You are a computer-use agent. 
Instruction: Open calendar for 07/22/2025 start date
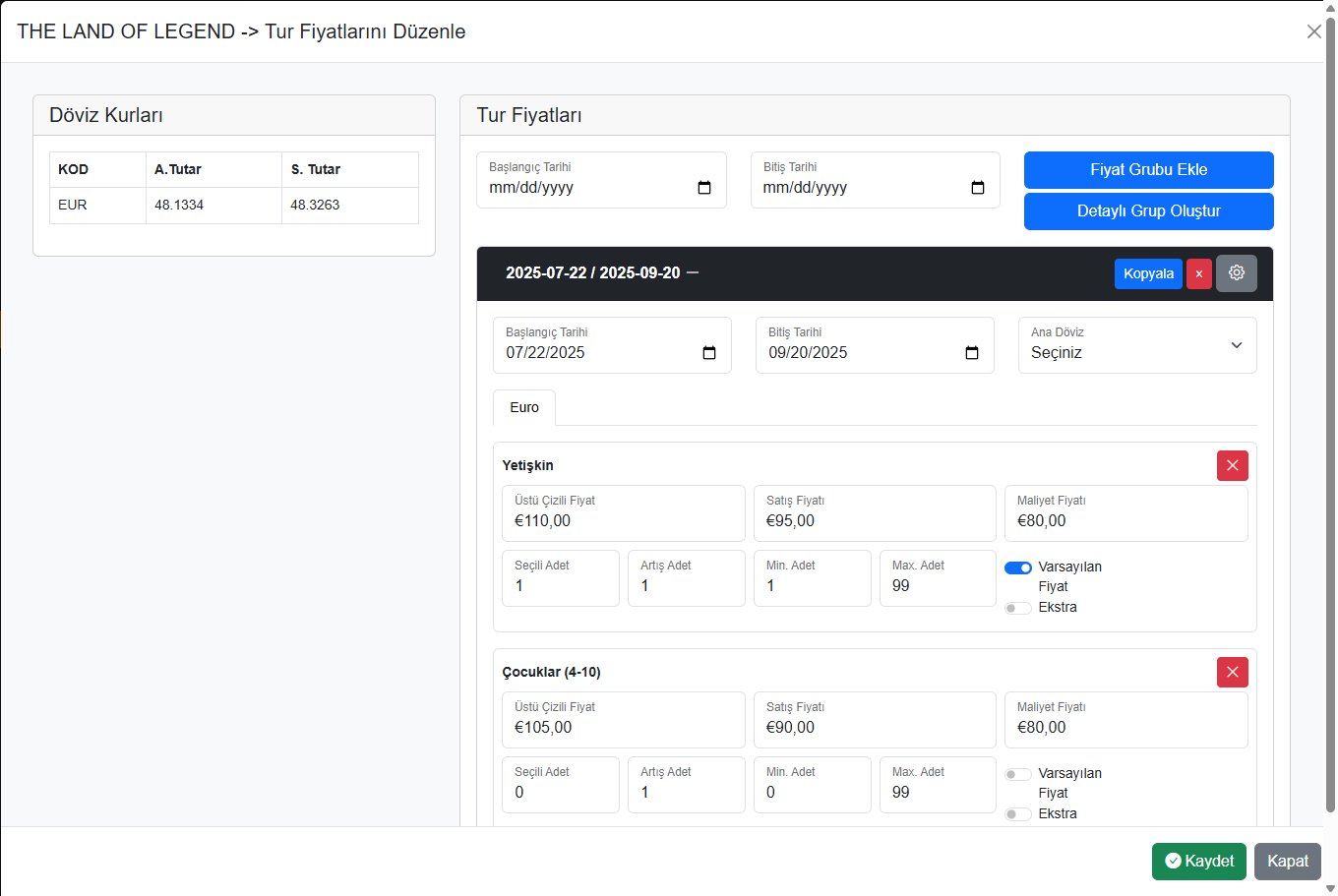click(708, 353)
